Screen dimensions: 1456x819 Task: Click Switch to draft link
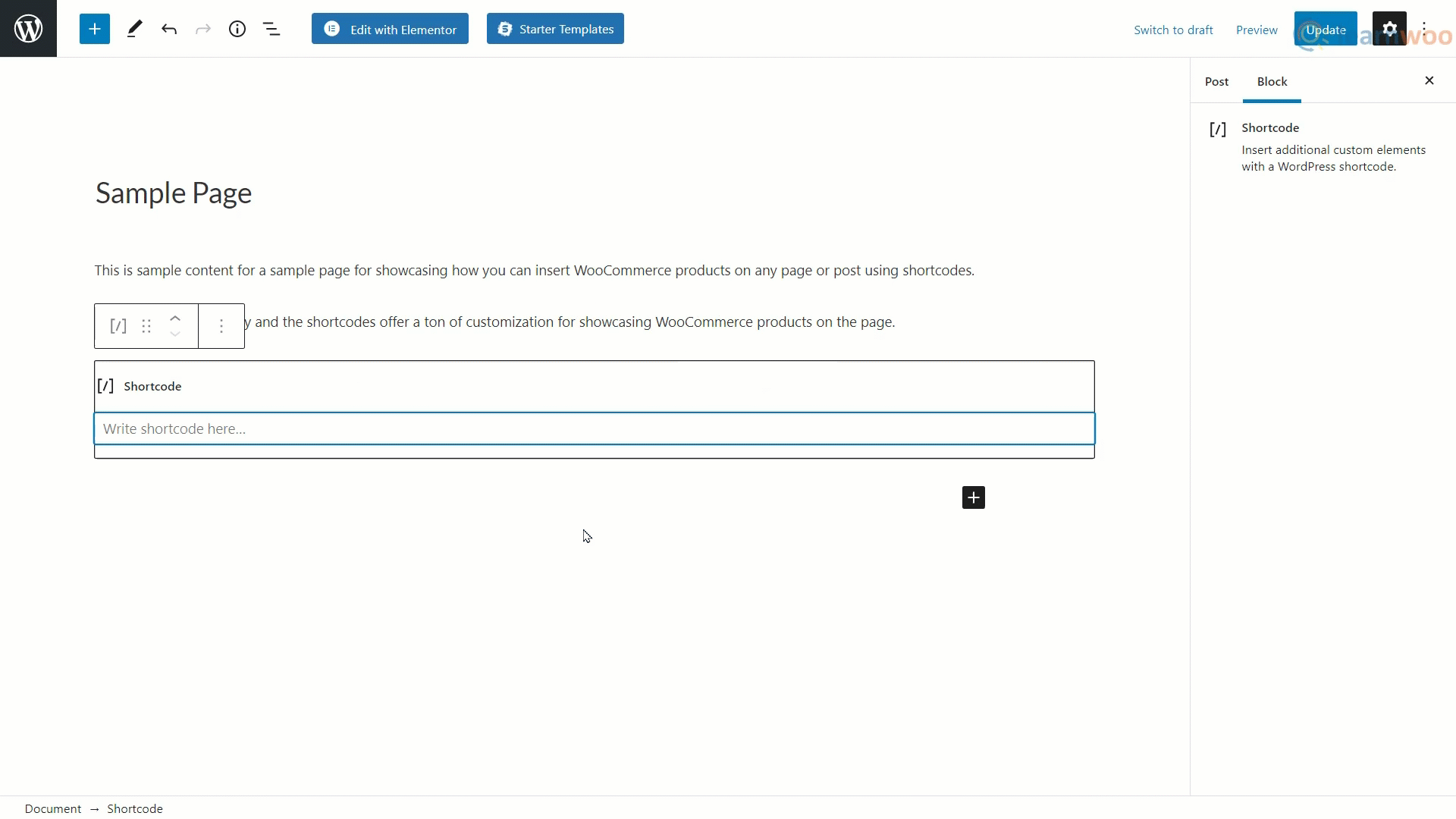[1173, 29]
